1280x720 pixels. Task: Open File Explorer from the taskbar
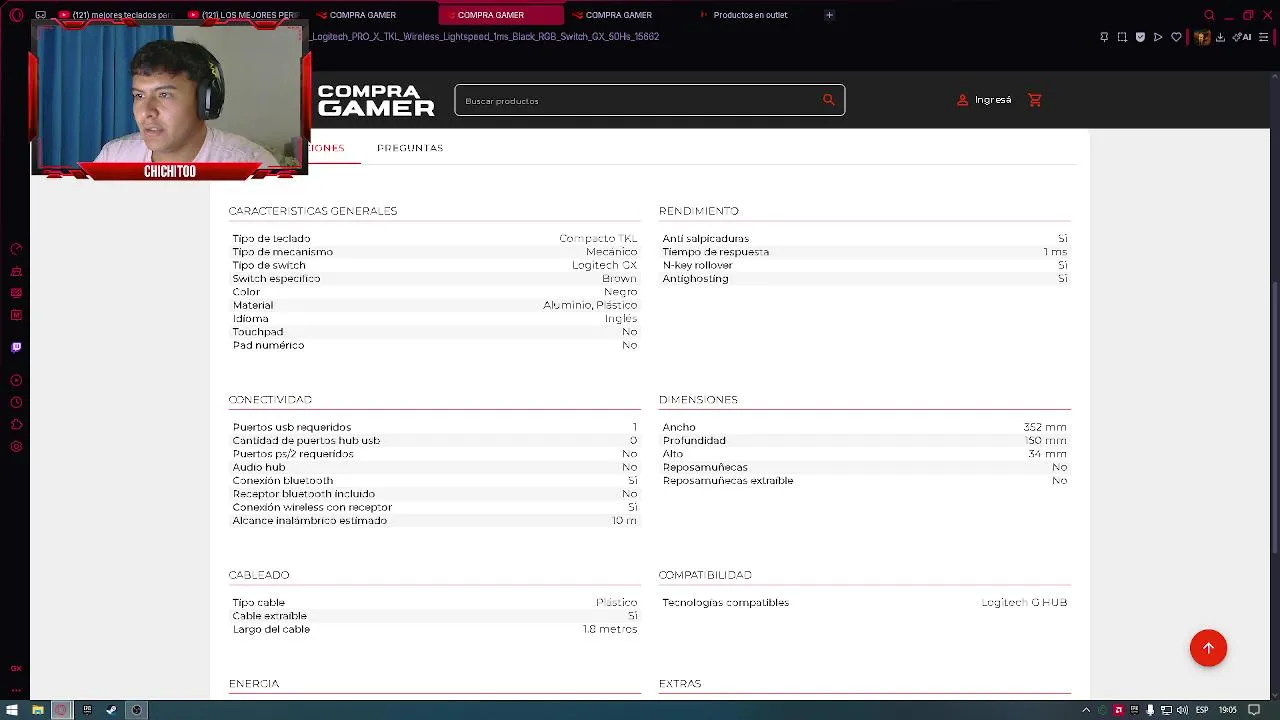click(x=37, y=710)
